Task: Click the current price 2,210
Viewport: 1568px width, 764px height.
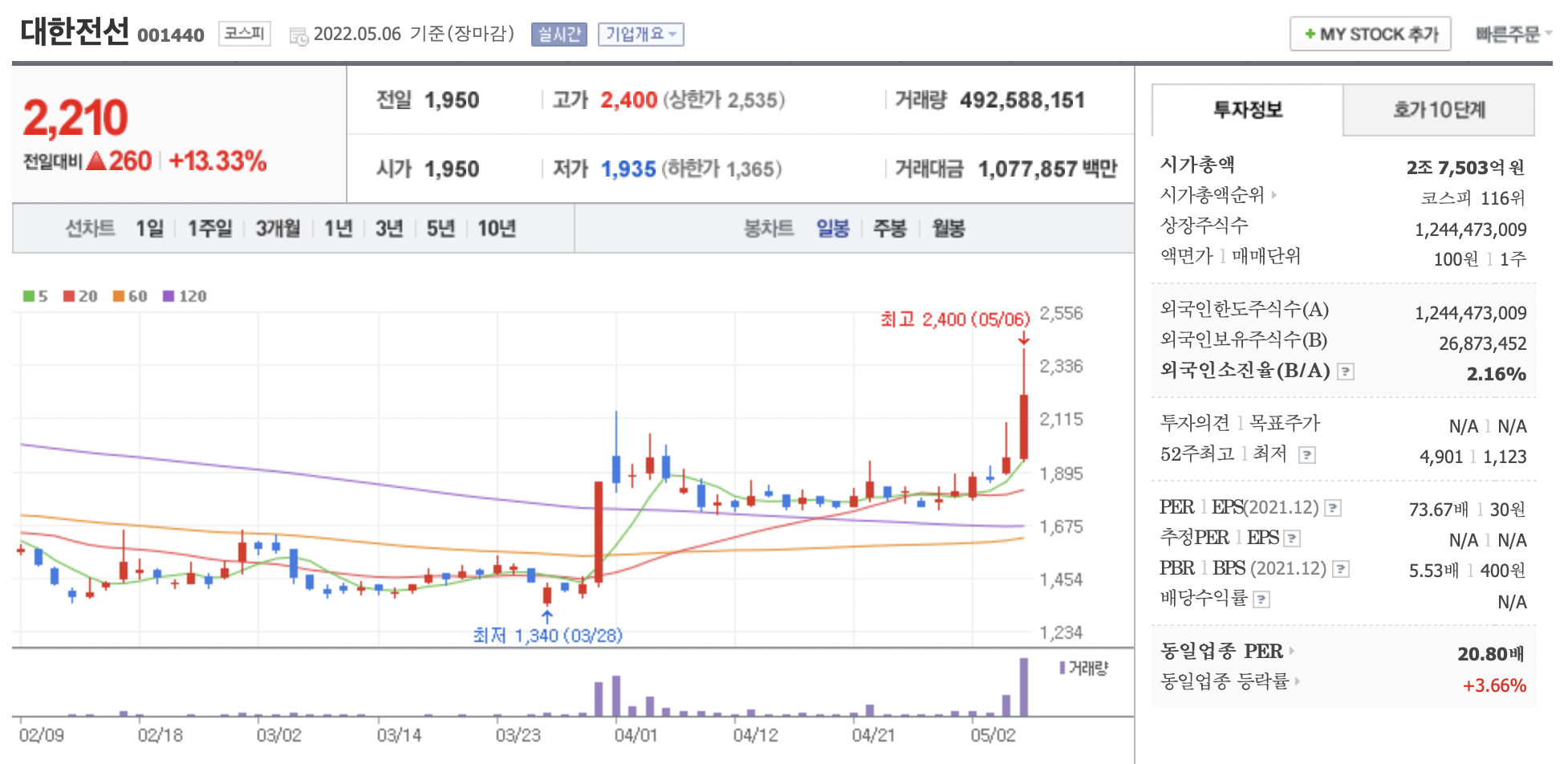Action: pyautogui.click(x=75, y=118)
